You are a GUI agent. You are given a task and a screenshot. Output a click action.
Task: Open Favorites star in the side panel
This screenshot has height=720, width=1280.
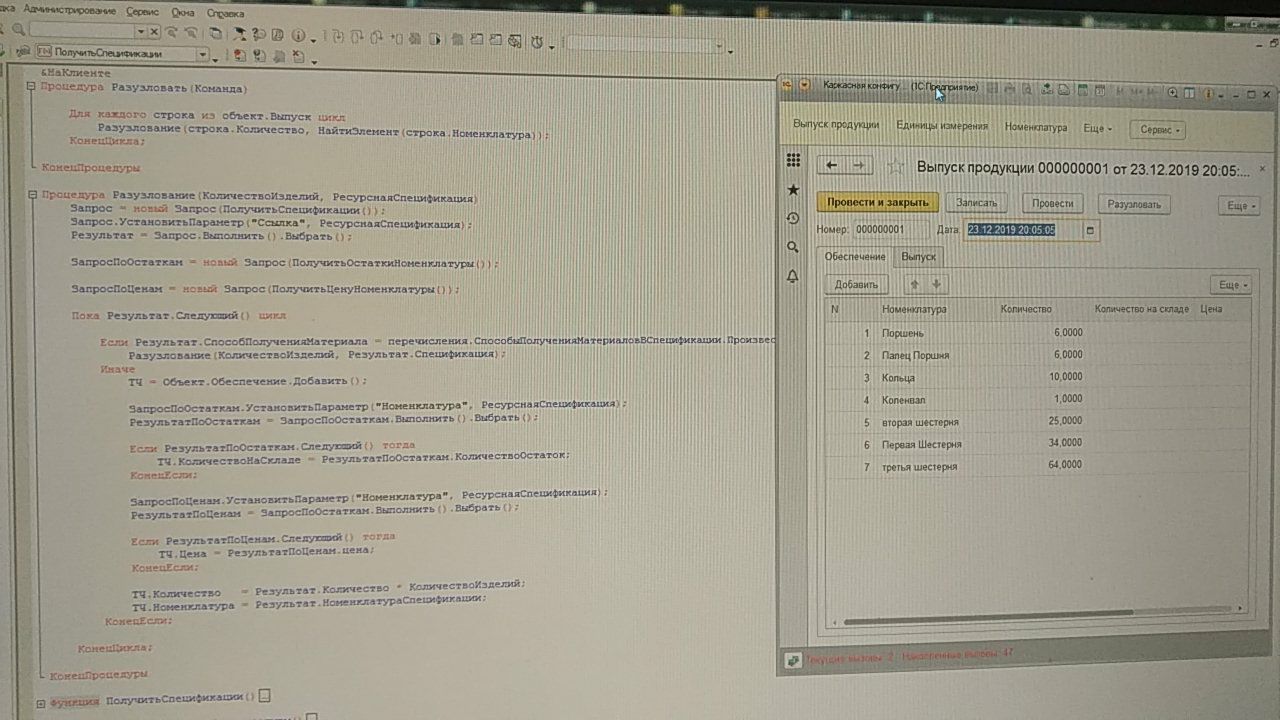793,189
